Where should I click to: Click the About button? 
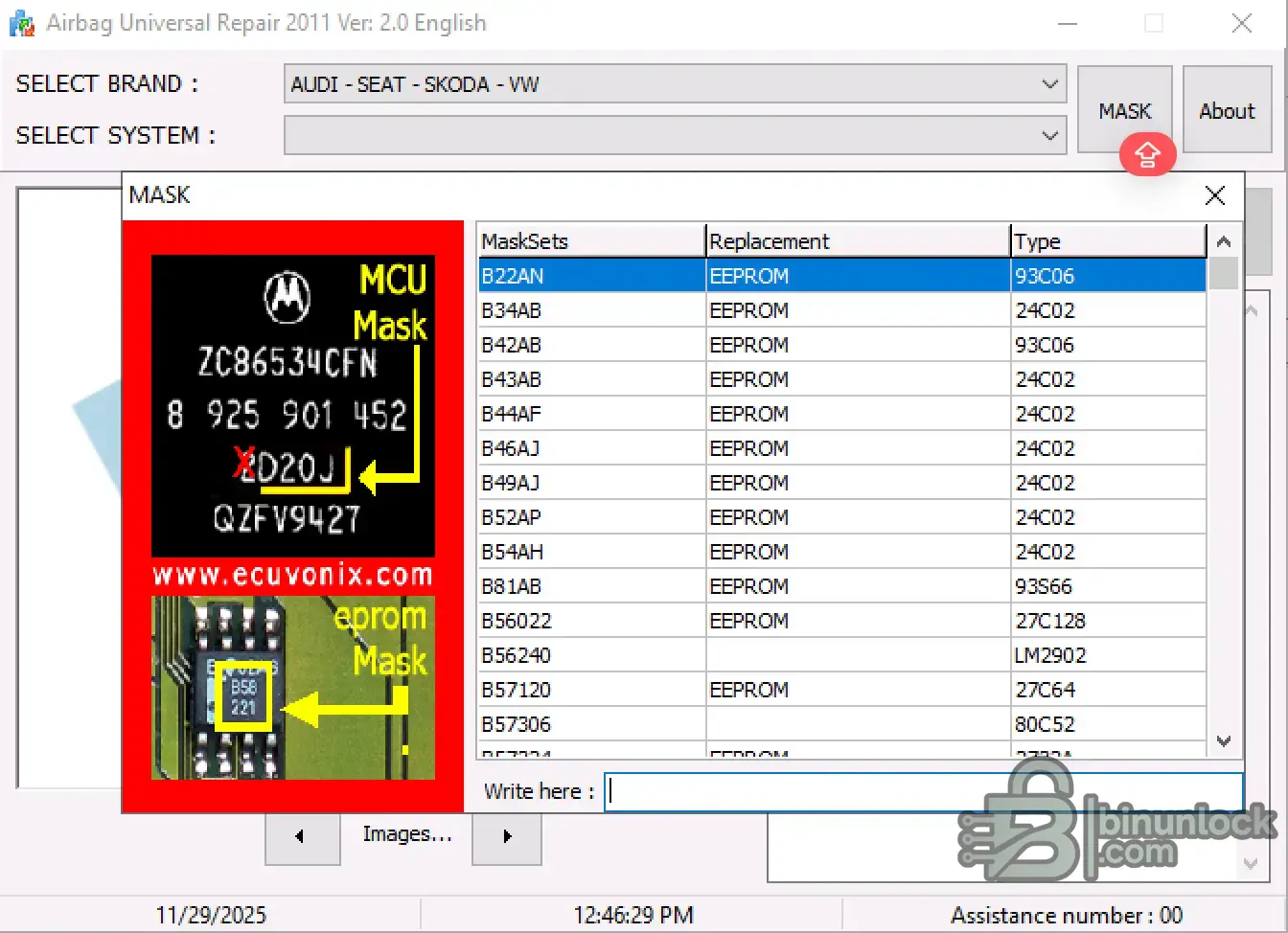point(1227,110)
